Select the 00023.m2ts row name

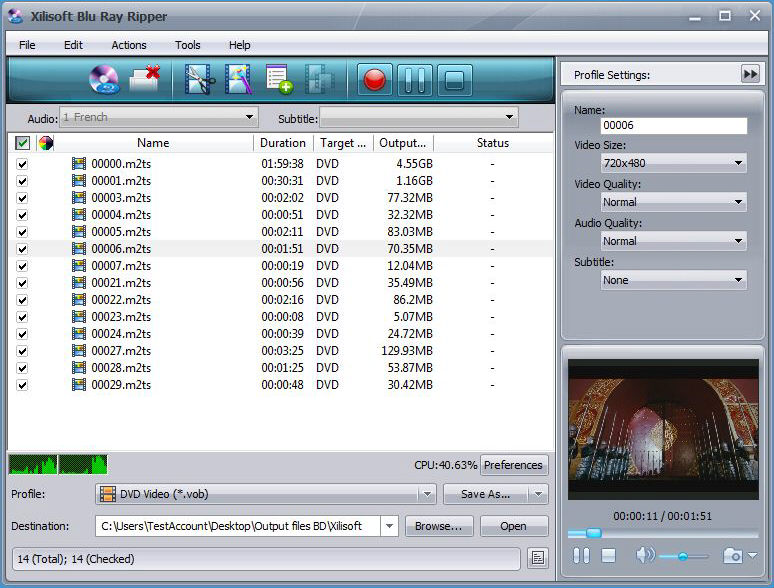point(121,317)
